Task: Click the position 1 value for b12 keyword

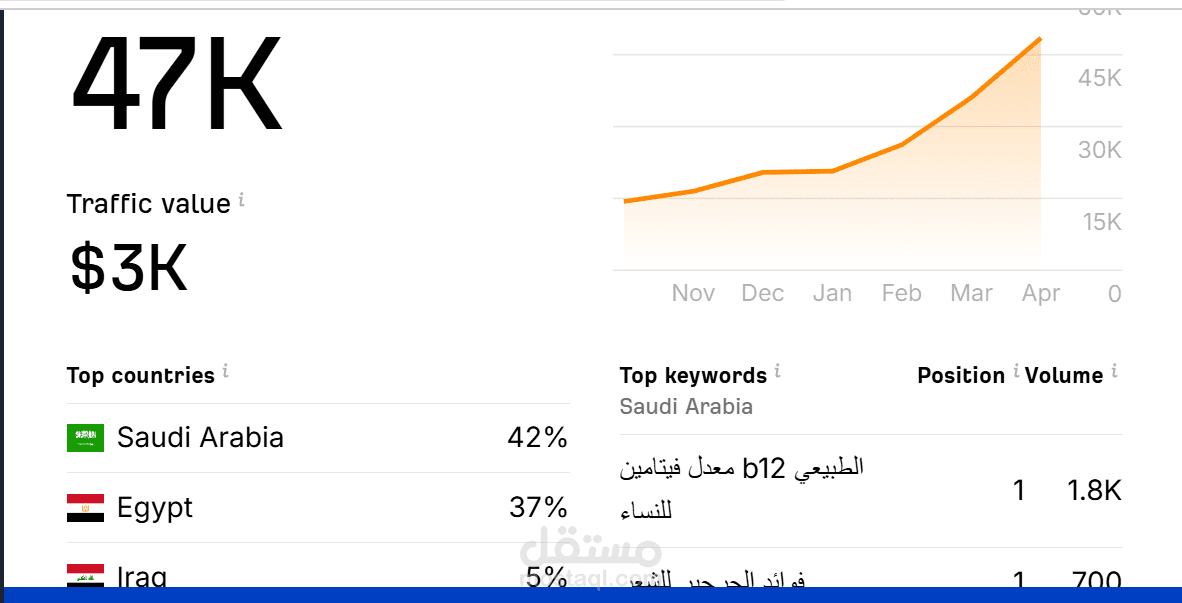Action: pos(1019,491)
